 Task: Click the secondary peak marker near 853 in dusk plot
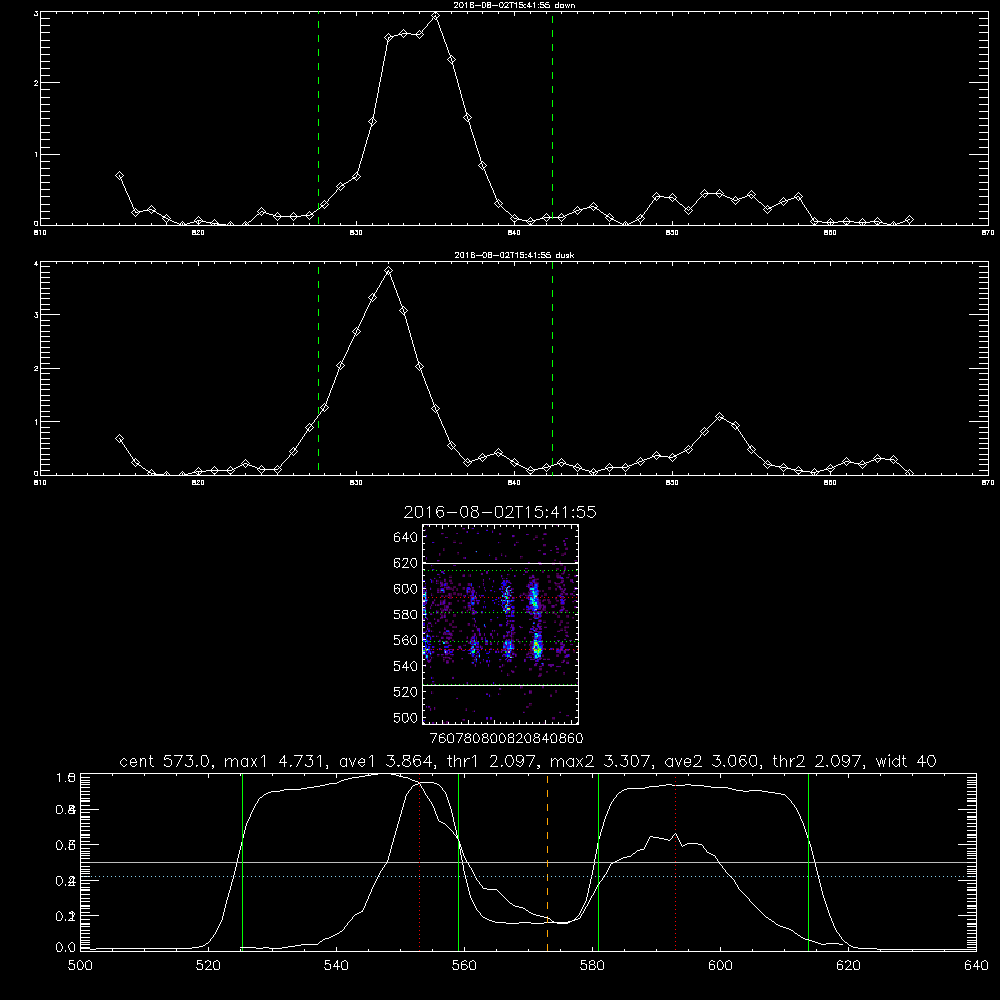click(720, 416)
